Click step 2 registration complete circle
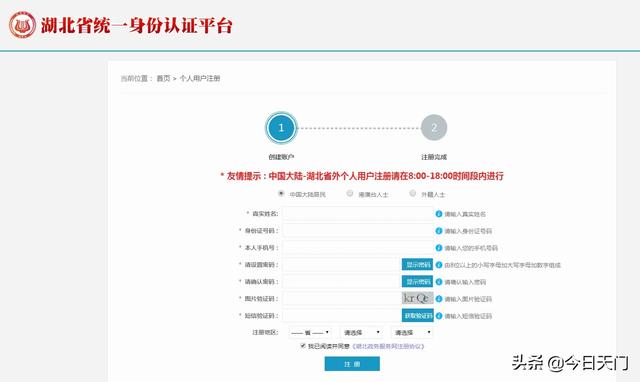Image resolution: width=640 pixels, height=382 pixels. pos(434,128)
